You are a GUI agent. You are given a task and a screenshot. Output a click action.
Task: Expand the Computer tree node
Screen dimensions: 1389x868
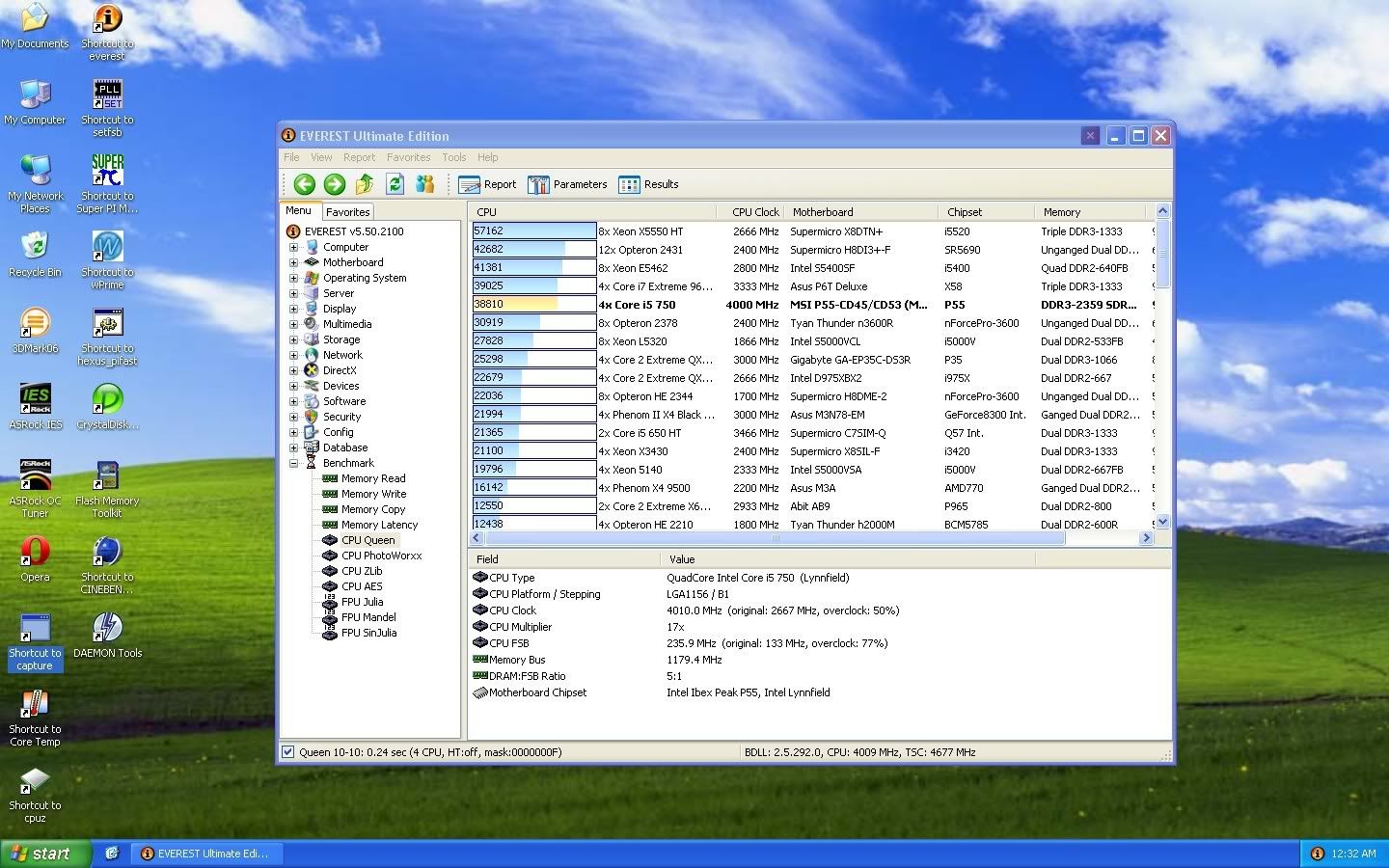coord(293,247)
